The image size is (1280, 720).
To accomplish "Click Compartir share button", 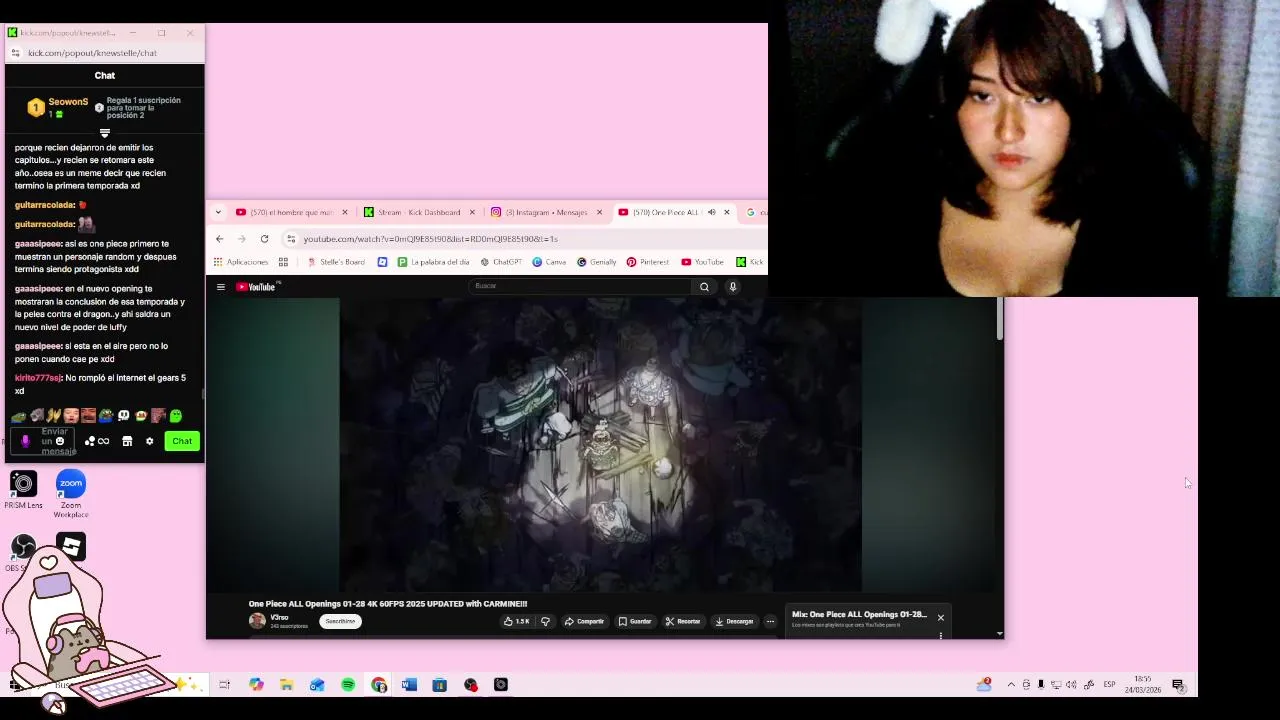I will click(584, 621).
